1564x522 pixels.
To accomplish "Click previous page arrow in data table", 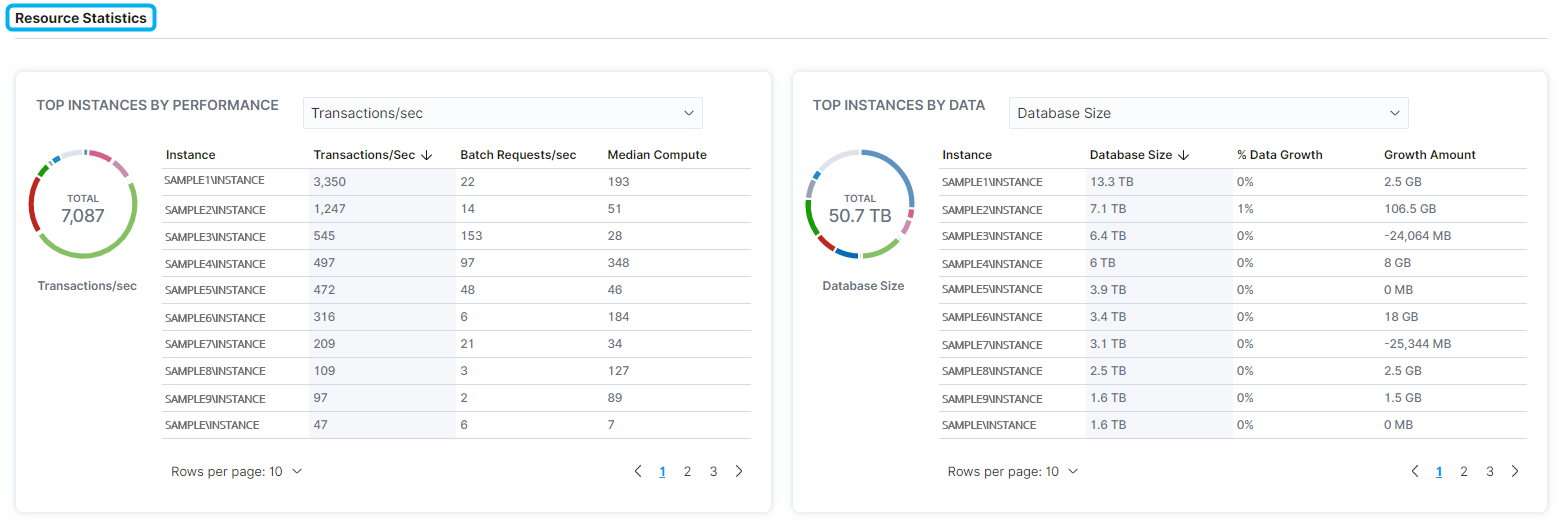I will pos(1414,472).
